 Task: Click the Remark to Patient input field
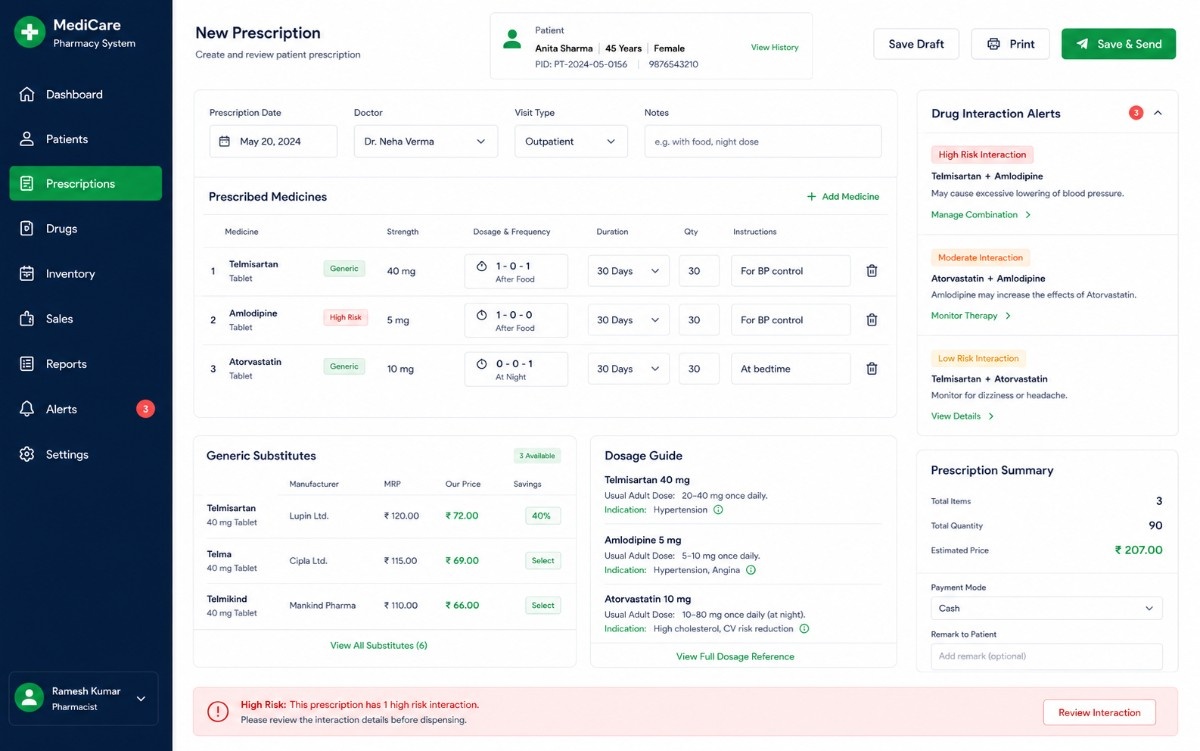click(1046, 657)
